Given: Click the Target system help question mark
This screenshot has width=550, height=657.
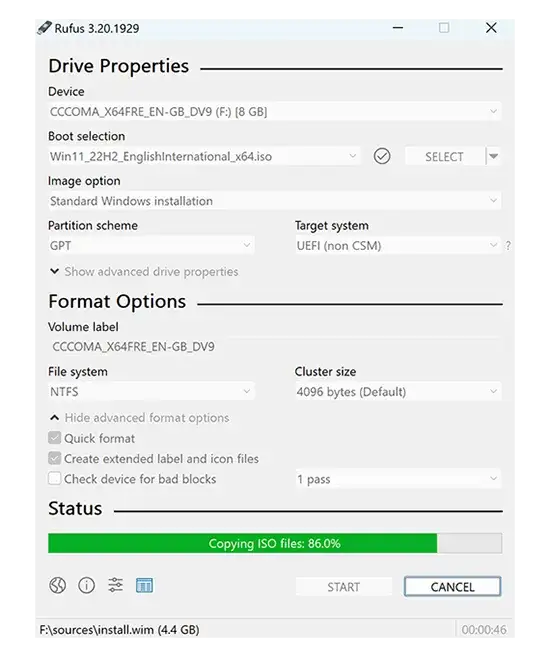Looking at the screenshot, I should (x=508, y=246).
